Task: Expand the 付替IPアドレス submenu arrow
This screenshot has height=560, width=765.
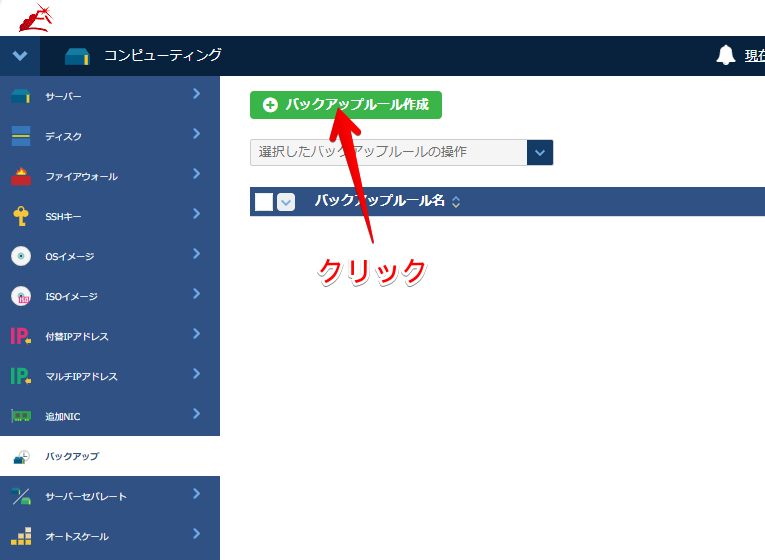Action: 196,334
